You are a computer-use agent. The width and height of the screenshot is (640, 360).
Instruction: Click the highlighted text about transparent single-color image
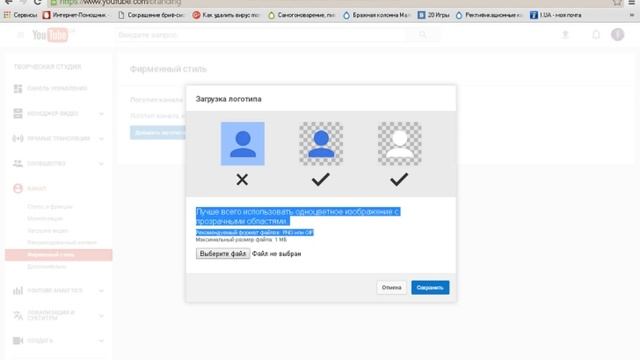point(298,216)
